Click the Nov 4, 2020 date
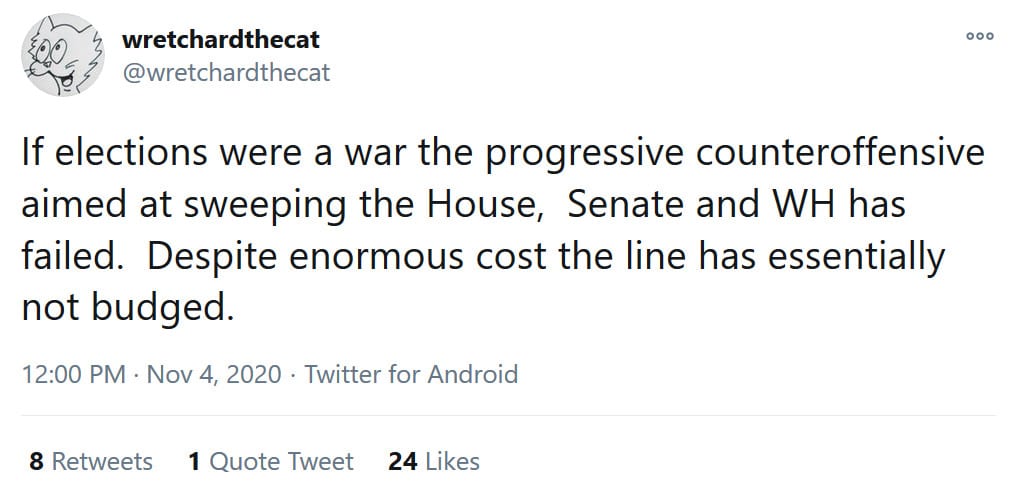 [x=214, y=375]
